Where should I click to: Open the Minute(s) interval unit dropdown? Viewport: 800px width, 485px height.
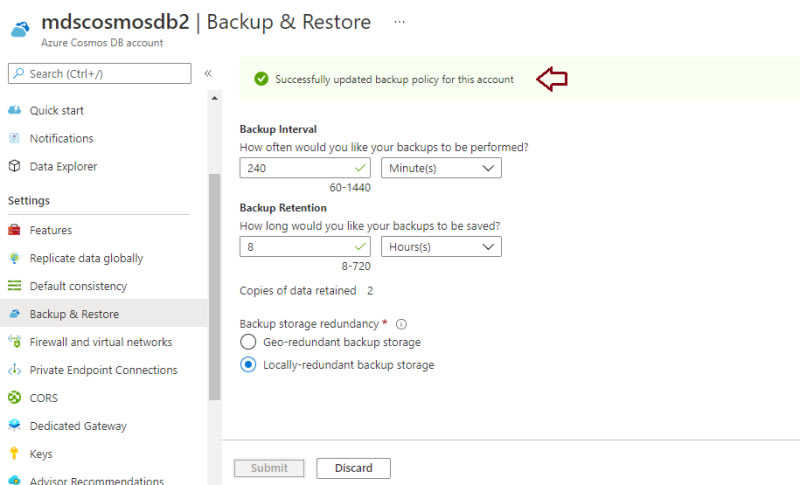pyautogui.click(x=441, y=168)
